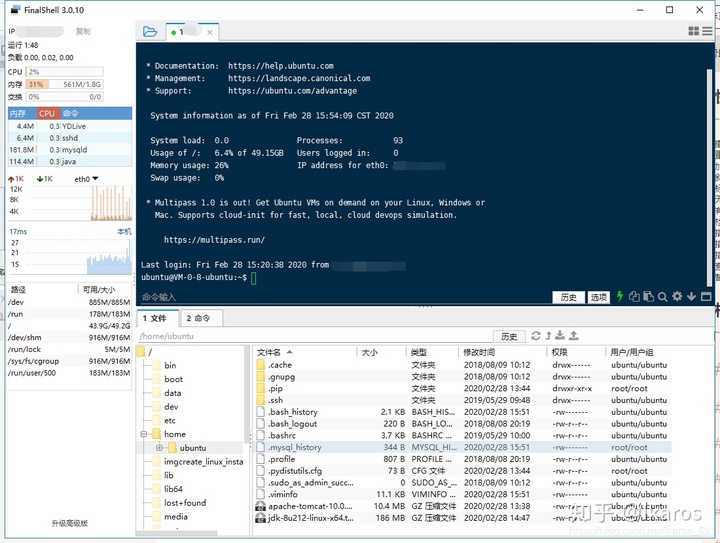Viewport: 720px width, 543px height.
Task: Click the terminal vertical scrollbar
Action: pyautogui.click(x=709, y=177)
